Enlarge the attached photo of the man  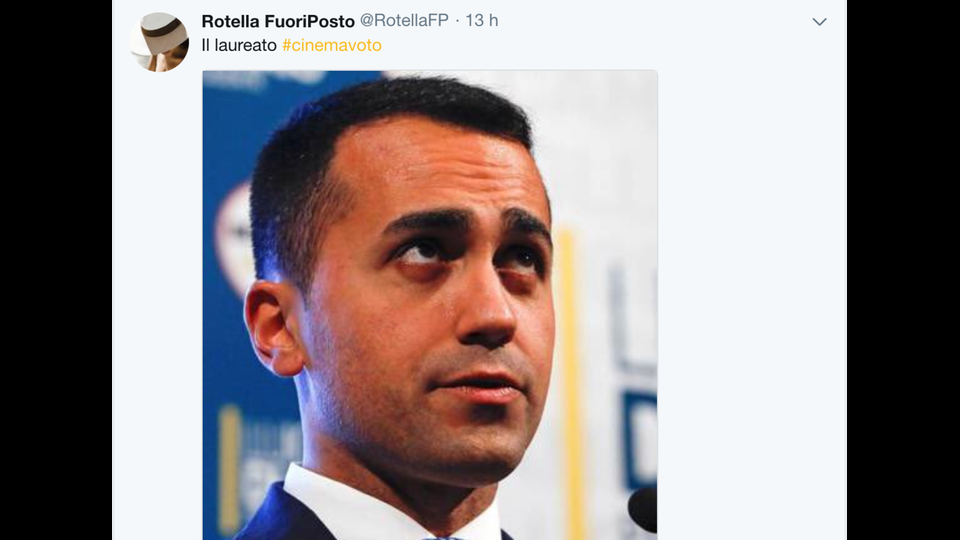point(430,305)
